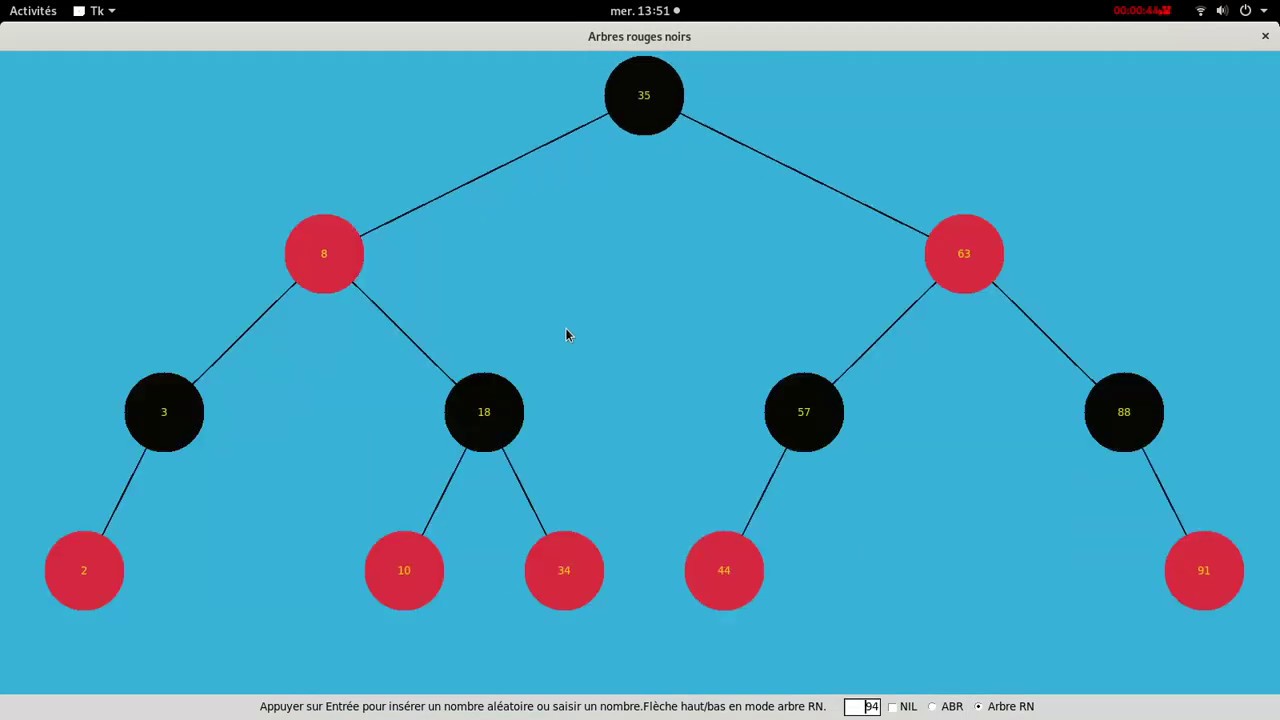Choose the ABR radio button
Viewport: 1280px width, 720px height.
(933, 707)
